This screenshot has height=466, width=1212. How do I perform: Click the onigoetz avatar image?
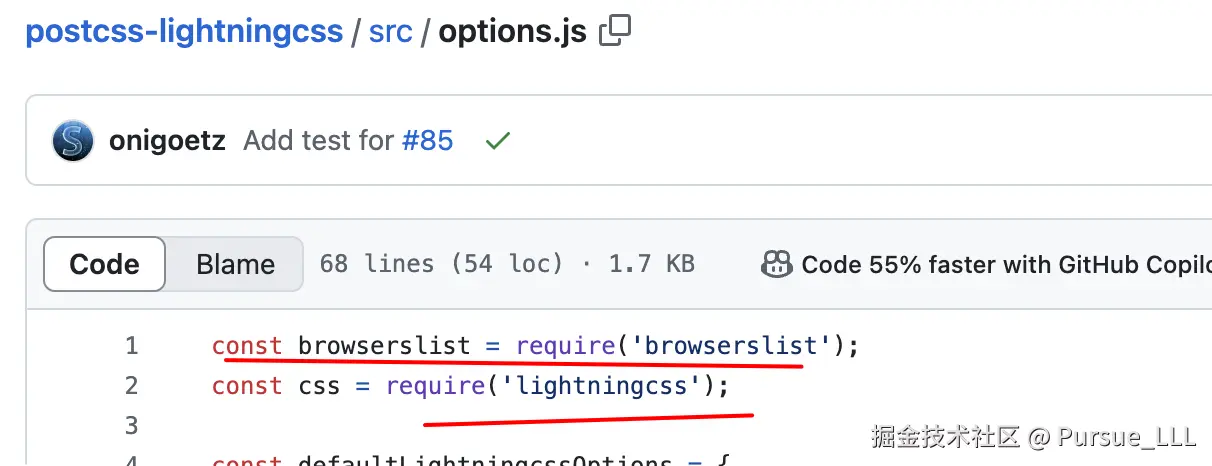point(73,141)
